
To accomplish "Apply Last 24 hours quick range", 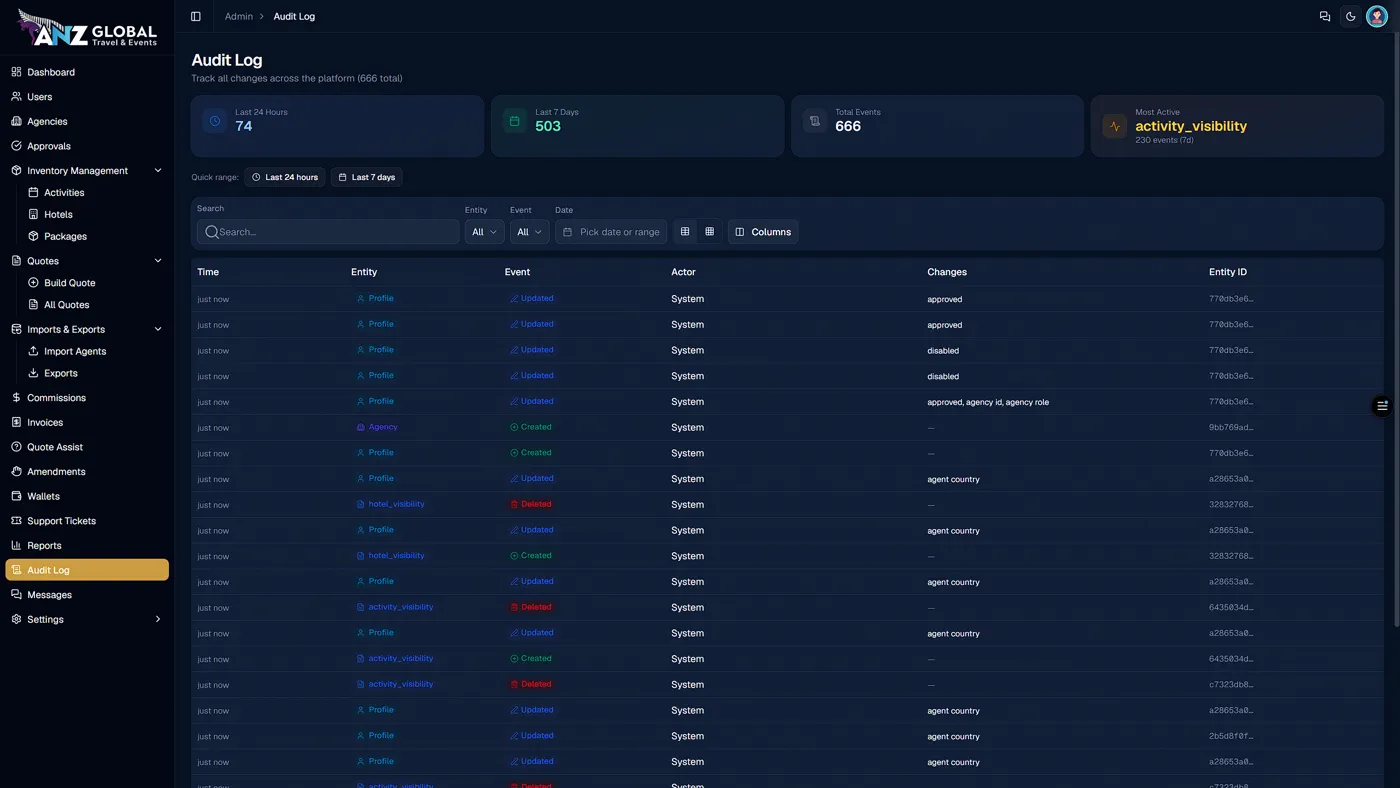I will (285, 177).
